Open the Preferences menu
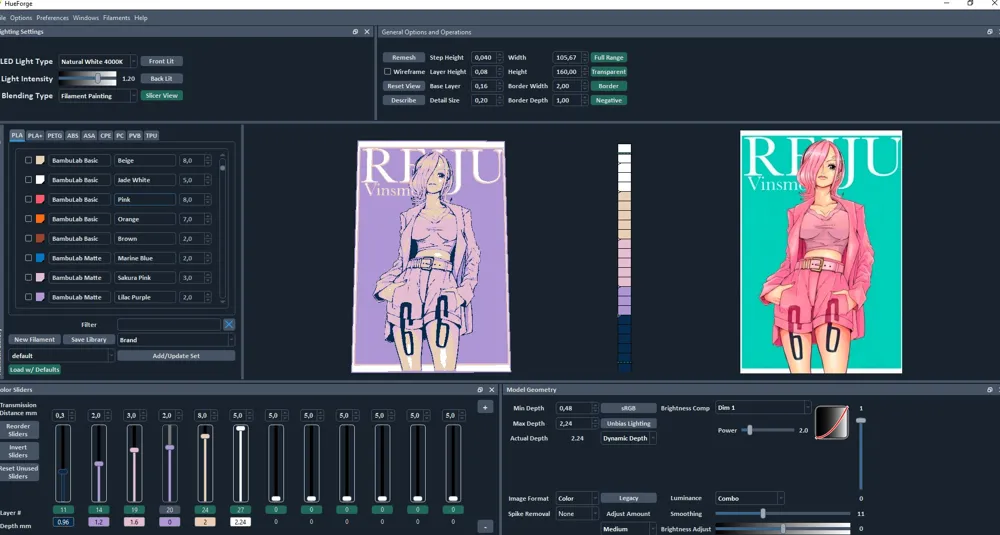 (52, 18)
